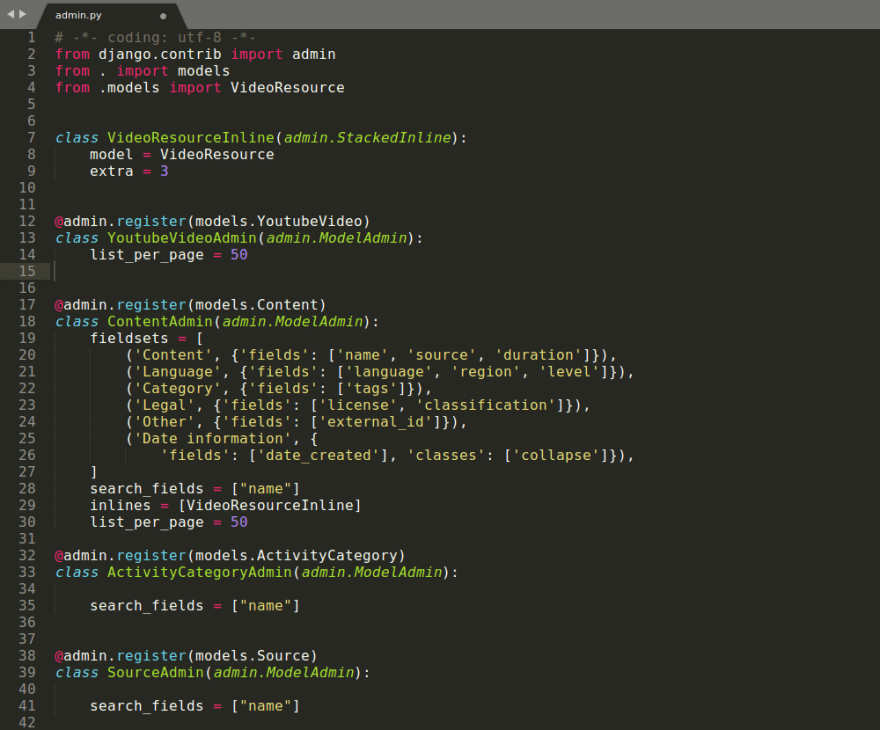Click 'django.contrib' on line 2
Screen dimensions: 880x730
(x=160, y=54)
